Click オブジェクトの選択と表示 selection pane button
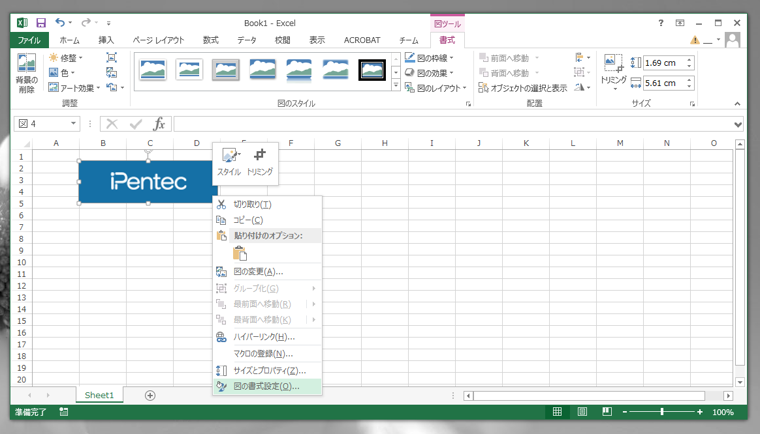This screenshot has height=434, width=760. tap(522, 88)
